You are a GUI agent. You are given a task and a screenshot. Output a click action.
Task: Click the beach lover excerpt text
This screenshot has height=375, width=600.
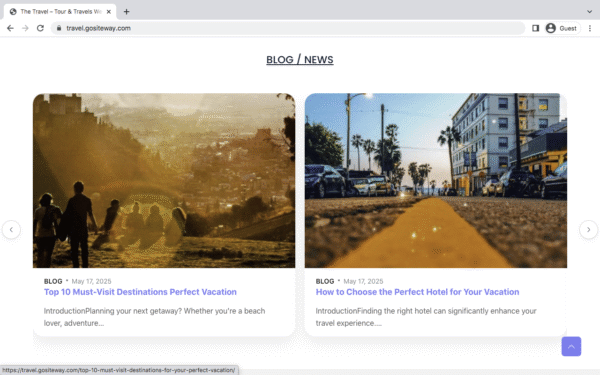(154, 317)
